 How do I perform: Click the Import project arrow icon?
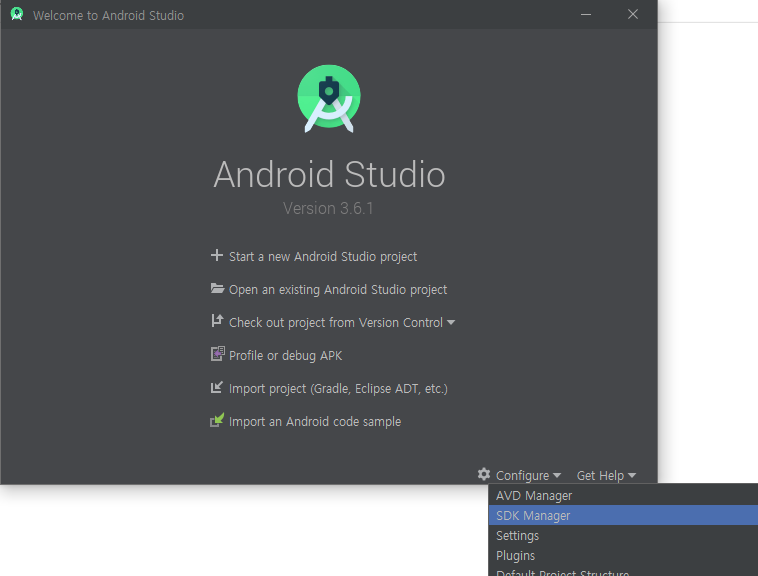217,387
